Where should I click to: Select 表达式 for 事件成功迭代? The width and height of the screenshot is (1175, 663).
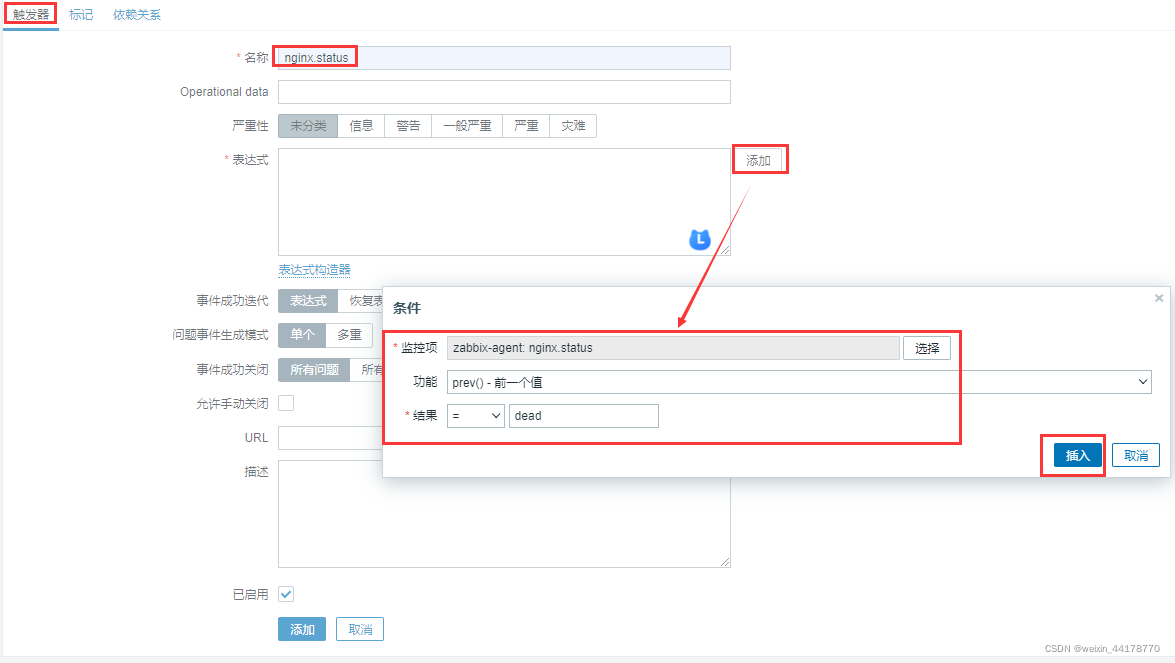308,301
